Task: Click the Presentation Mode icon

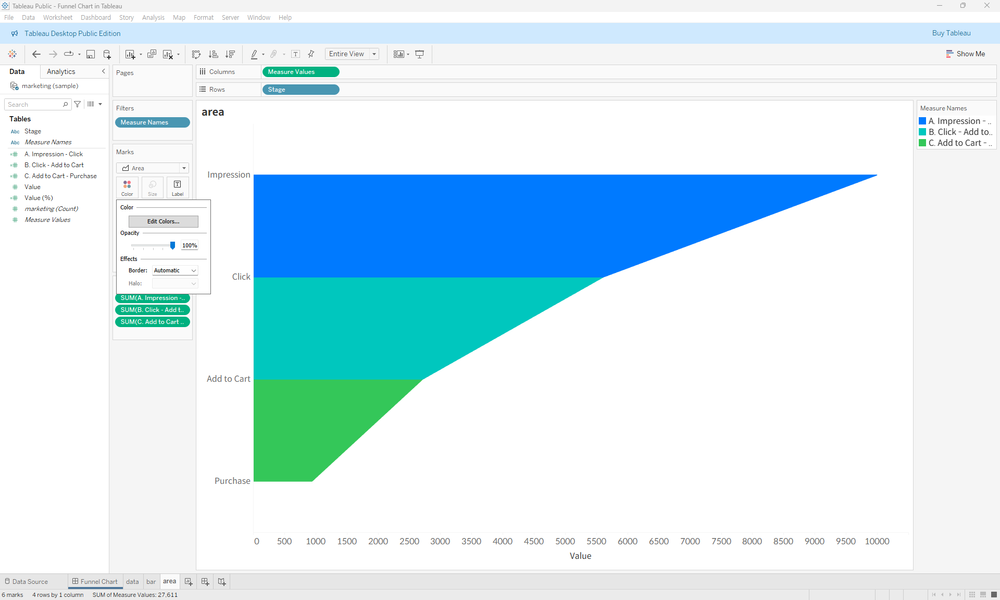Action: pos(420,53)
